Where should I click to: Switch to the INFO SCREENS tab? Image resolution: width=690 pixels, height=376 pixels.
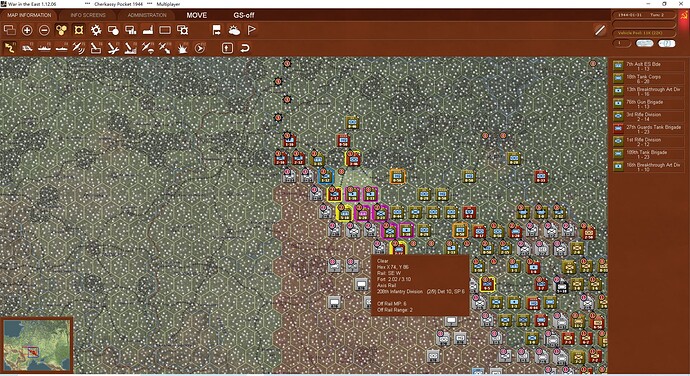click(x=88, y=15)
